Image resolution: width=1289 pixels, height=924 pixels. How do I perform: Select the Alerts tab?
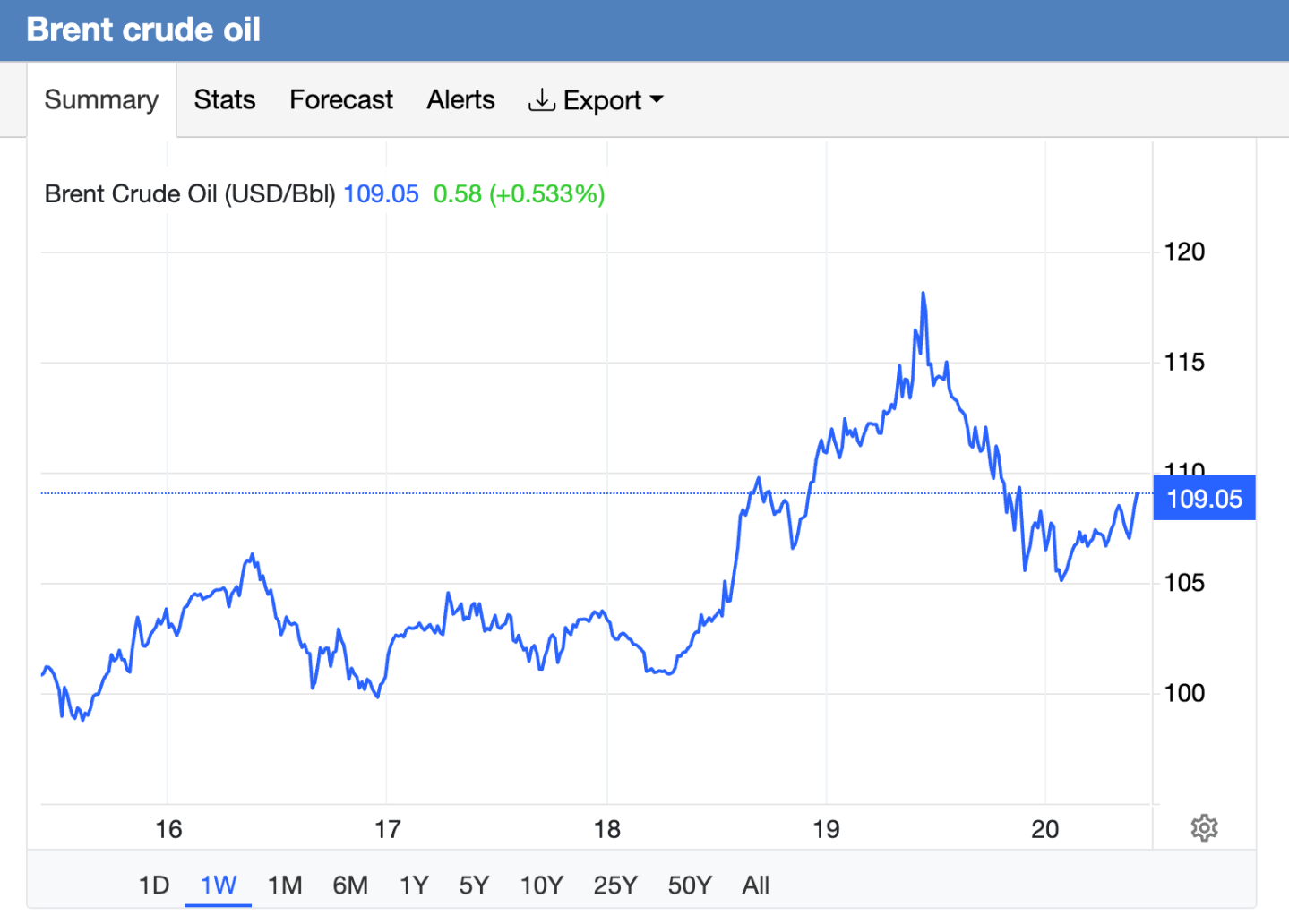[460, 100]
